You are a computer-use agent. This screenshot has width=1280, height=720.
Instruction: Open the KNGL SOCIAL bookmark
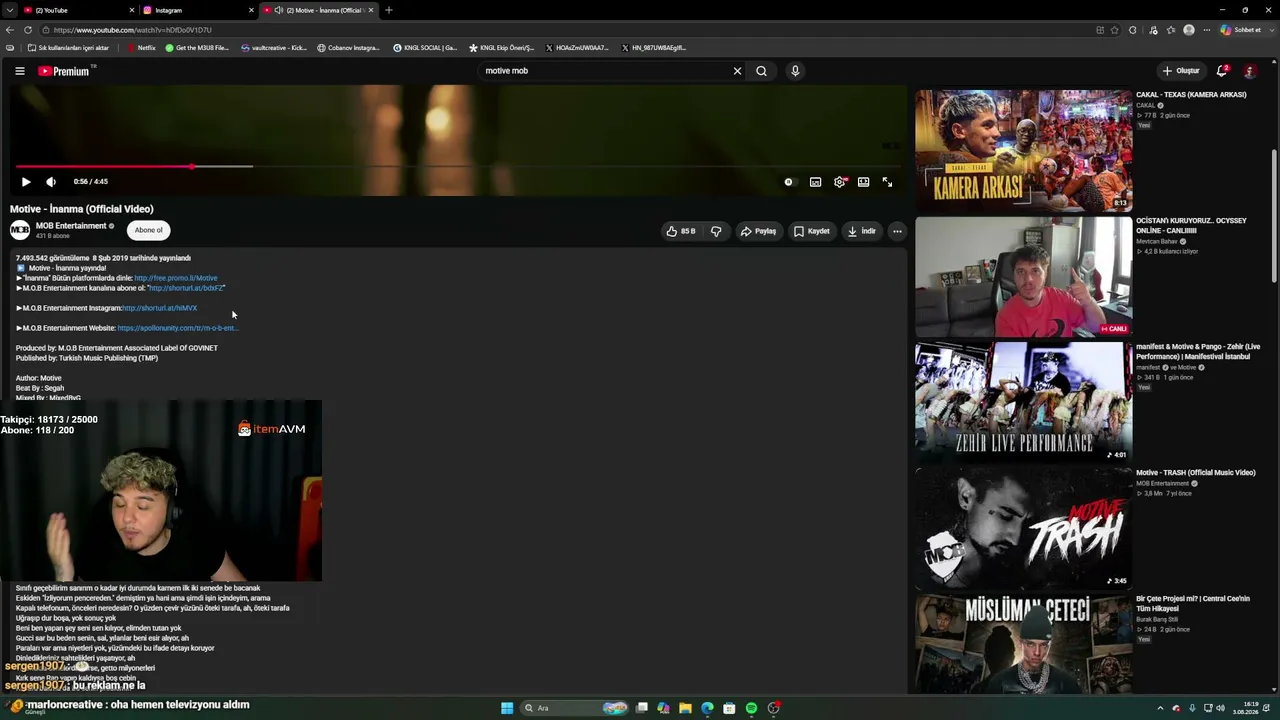(425, 48)
